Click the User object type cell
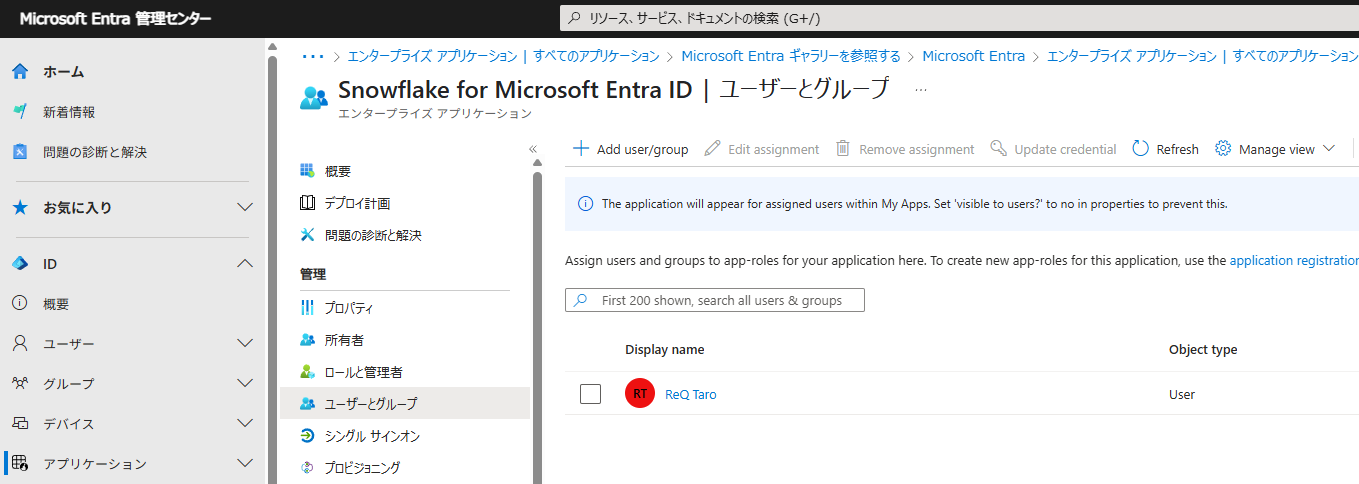This screenshot has height=484, width=1359. coord(1182,394)
